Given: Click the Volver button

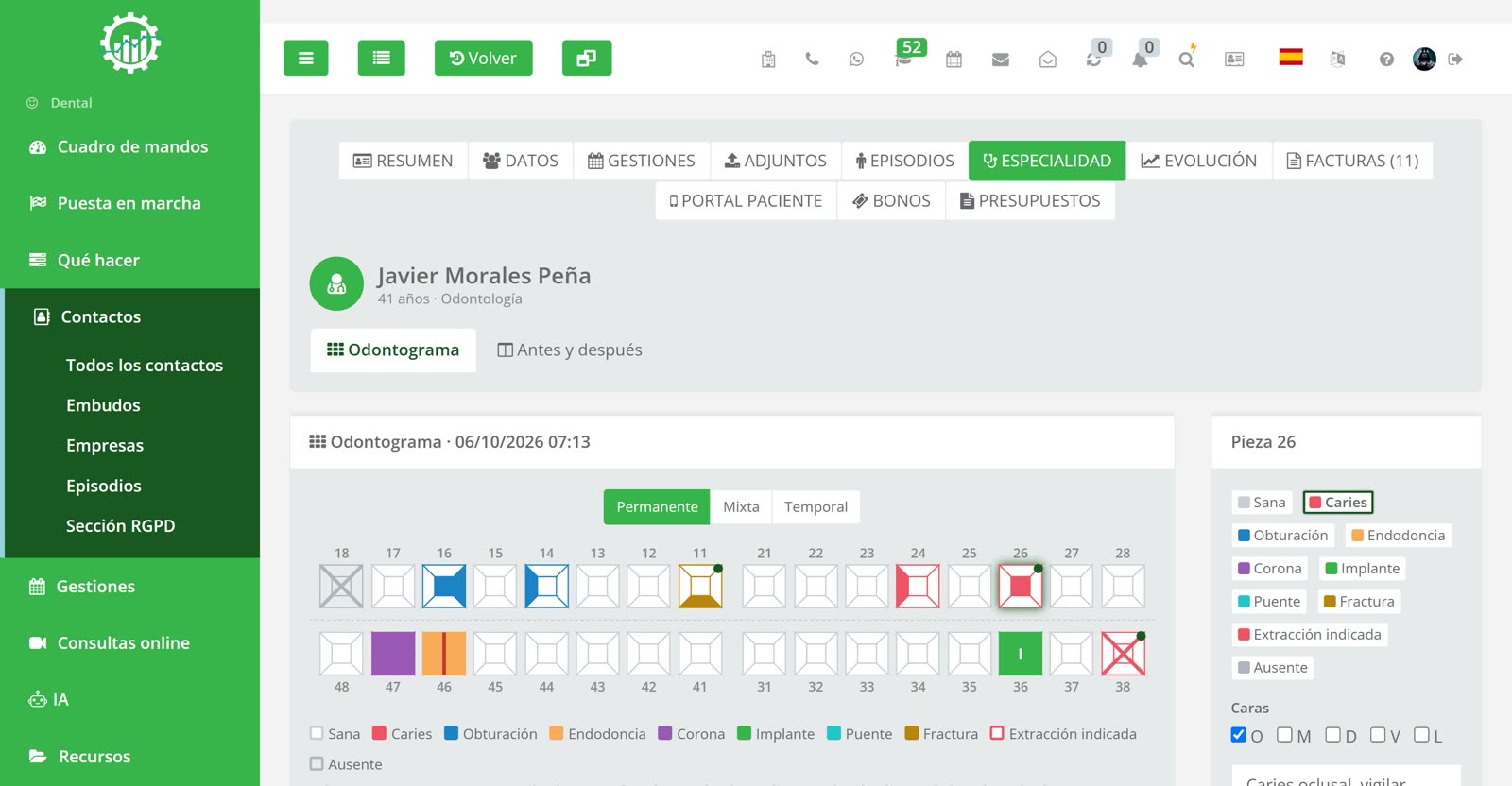Looking at the screenshot, I should [x=483, y=58].
